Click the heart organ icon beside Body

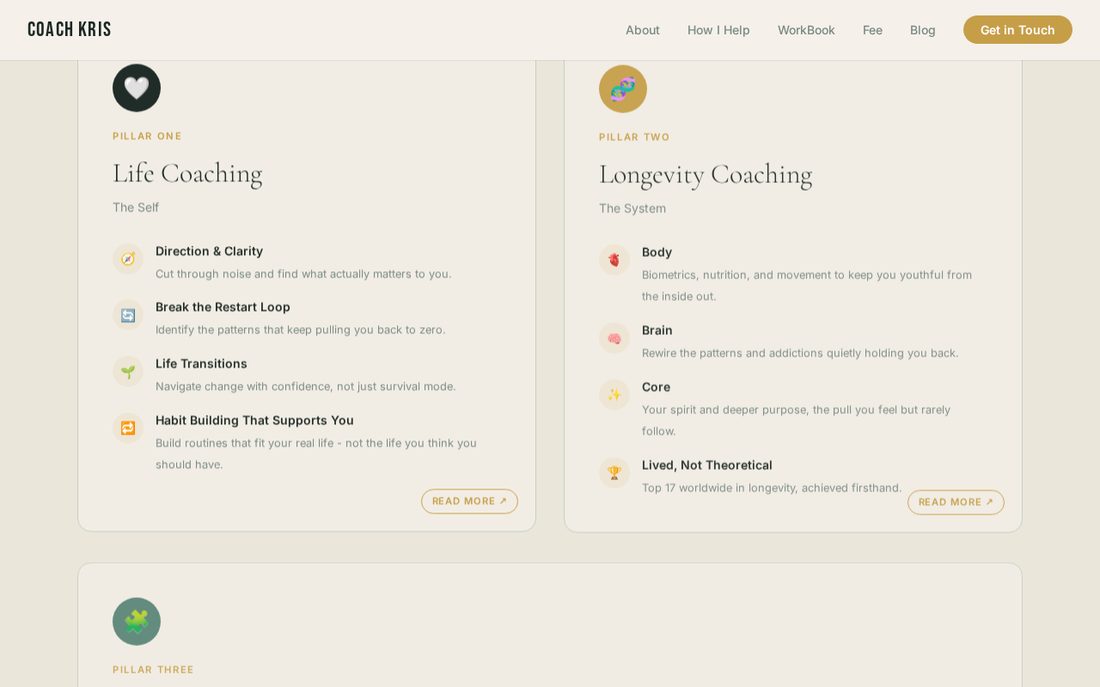click(614, 260)
